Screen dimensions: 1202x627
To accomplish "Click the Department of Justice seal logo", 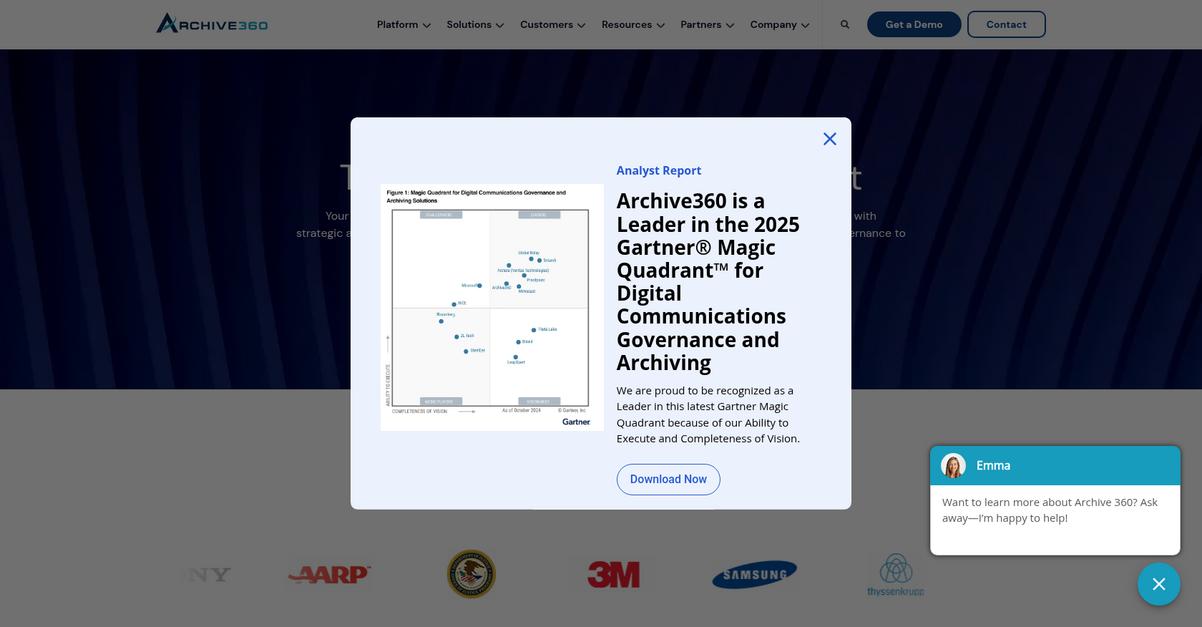I will pos(471,574).
